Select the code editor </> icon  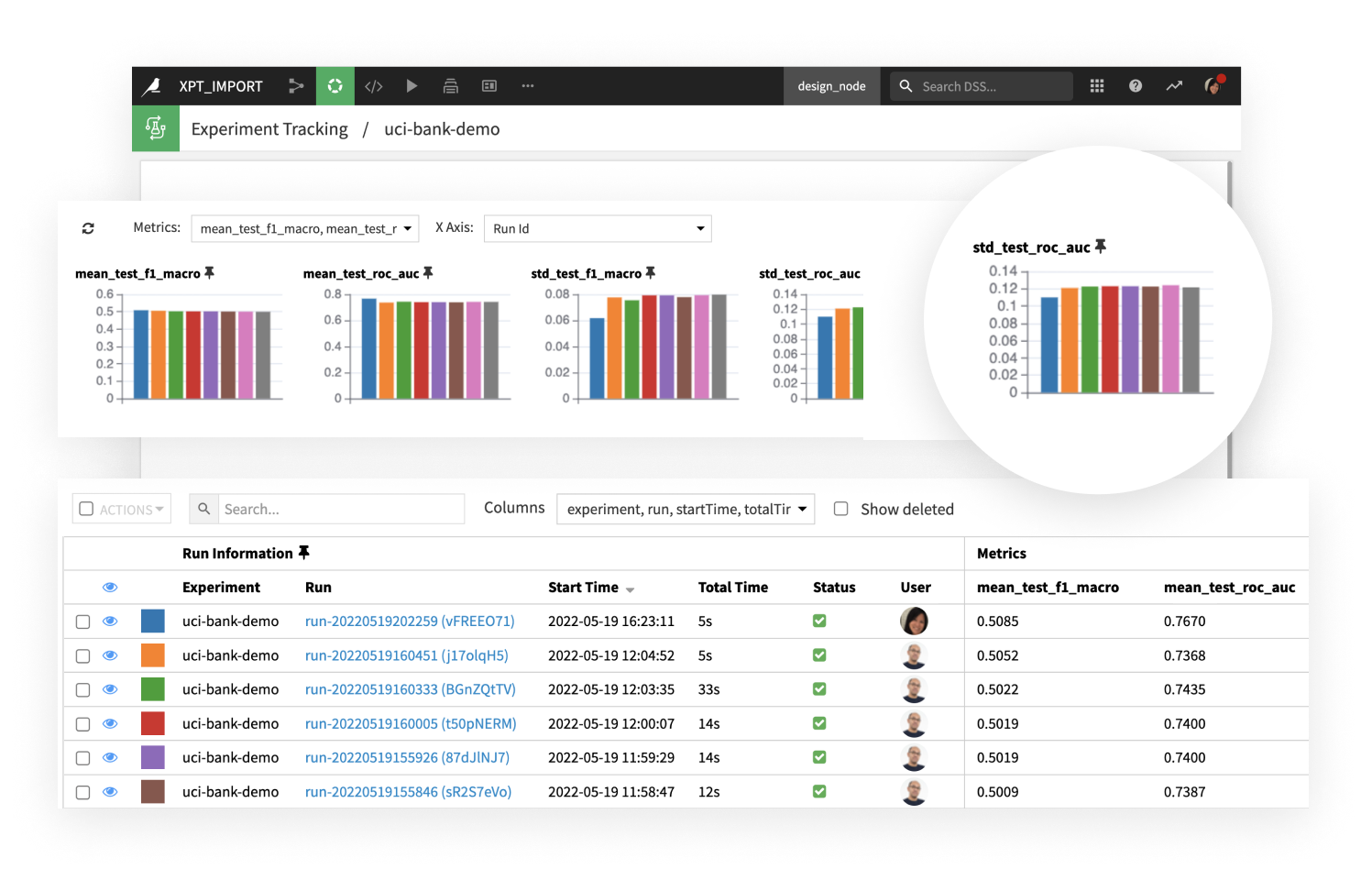point(373,85)
